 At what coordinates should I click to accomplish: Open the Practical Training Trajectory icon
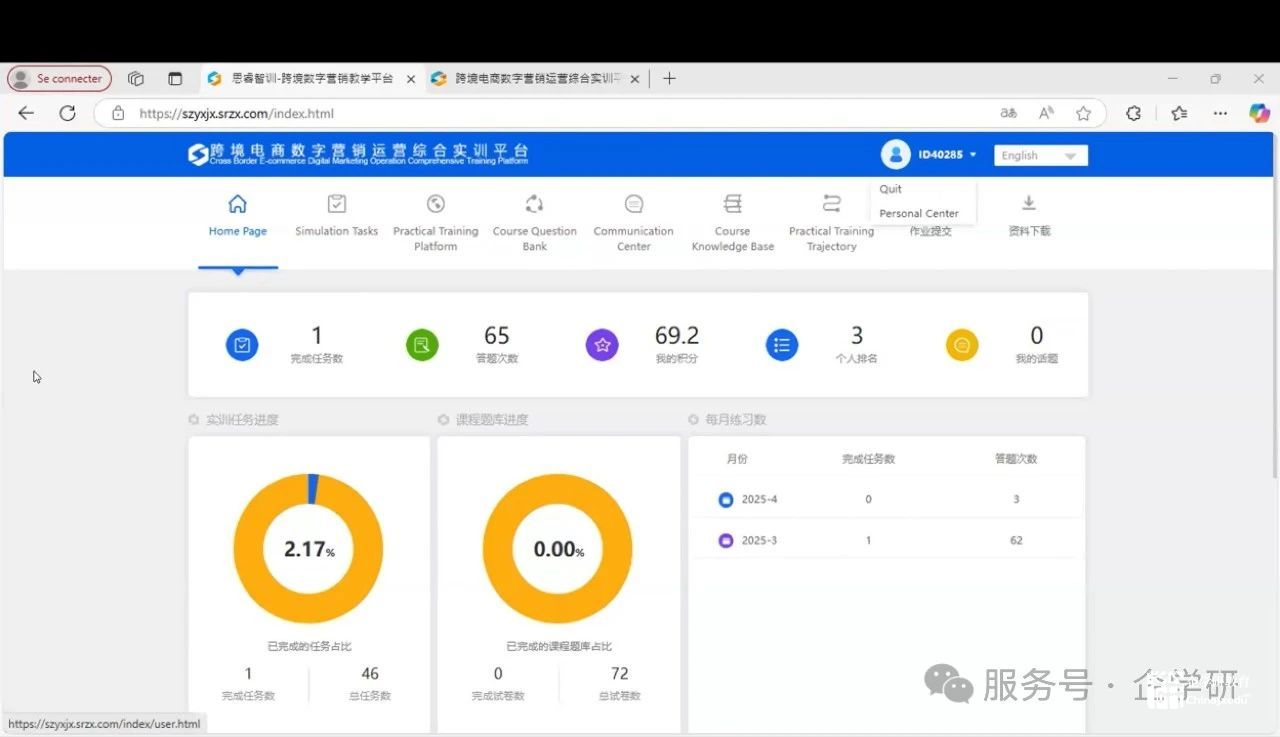click(831, 204)
